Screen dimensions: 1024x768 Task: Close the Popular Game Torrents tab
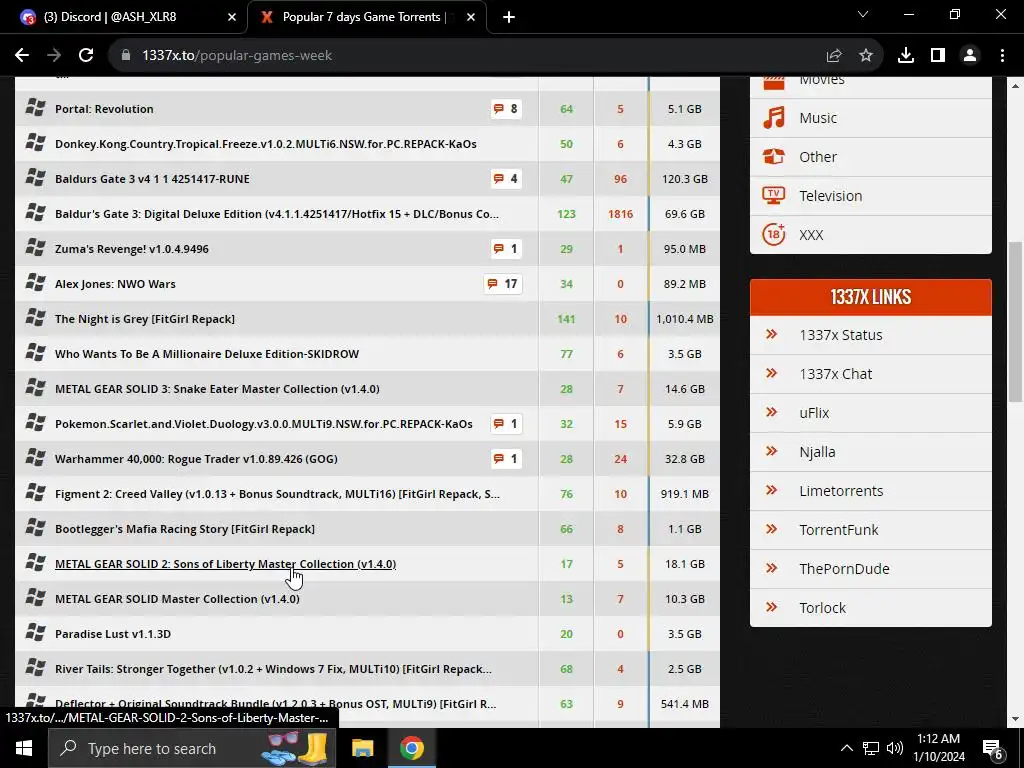point(471,17)
